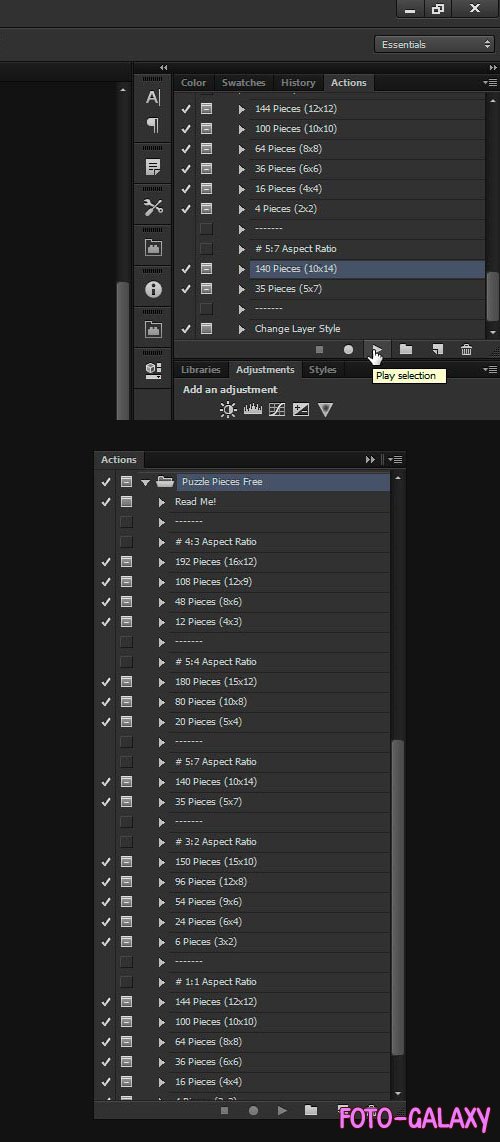500x1142 pixels.
Task: Add a Curves adjustment
Action: (277, 410)
